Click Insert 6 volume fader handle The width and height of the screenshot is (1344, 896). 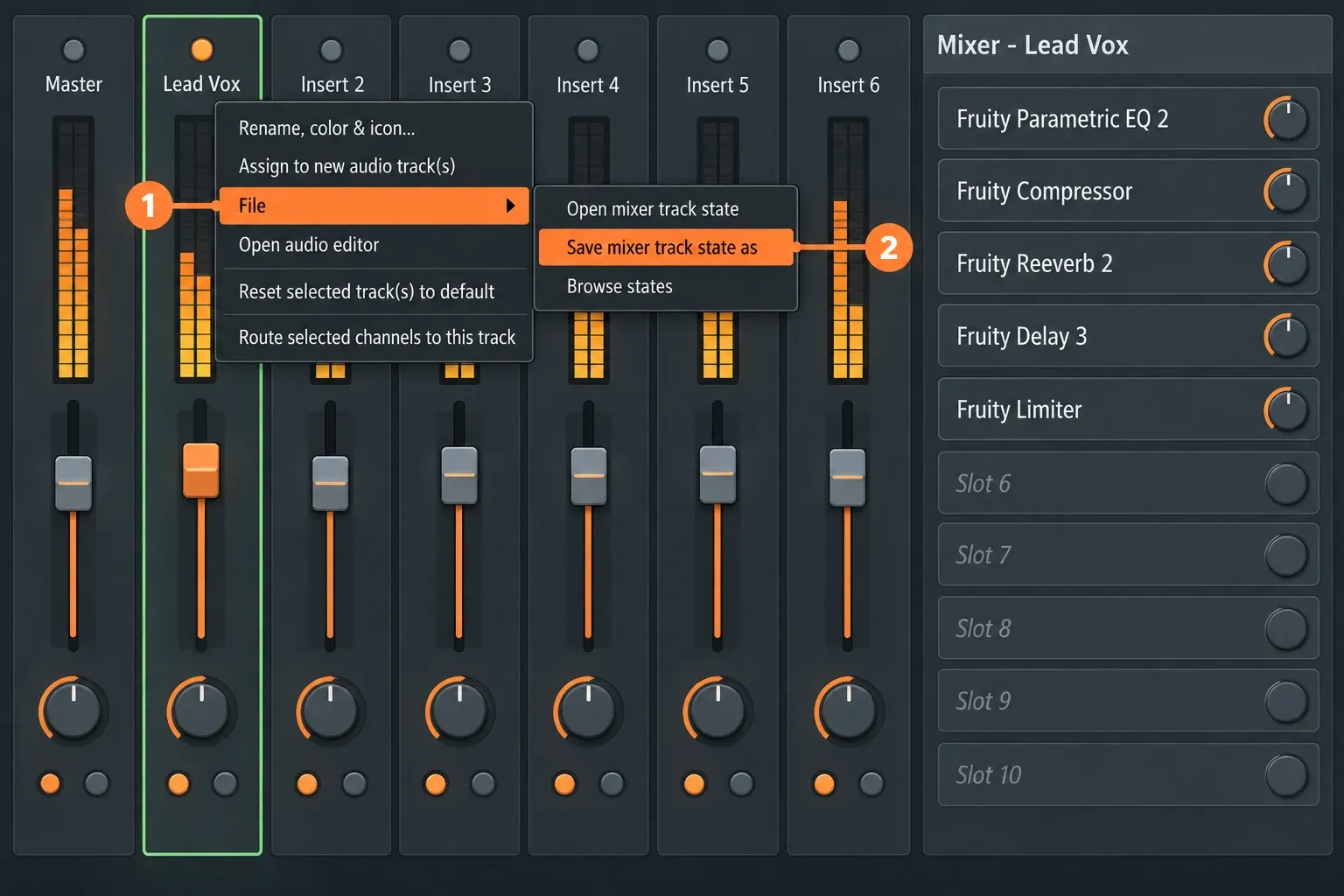click(847, 477)
